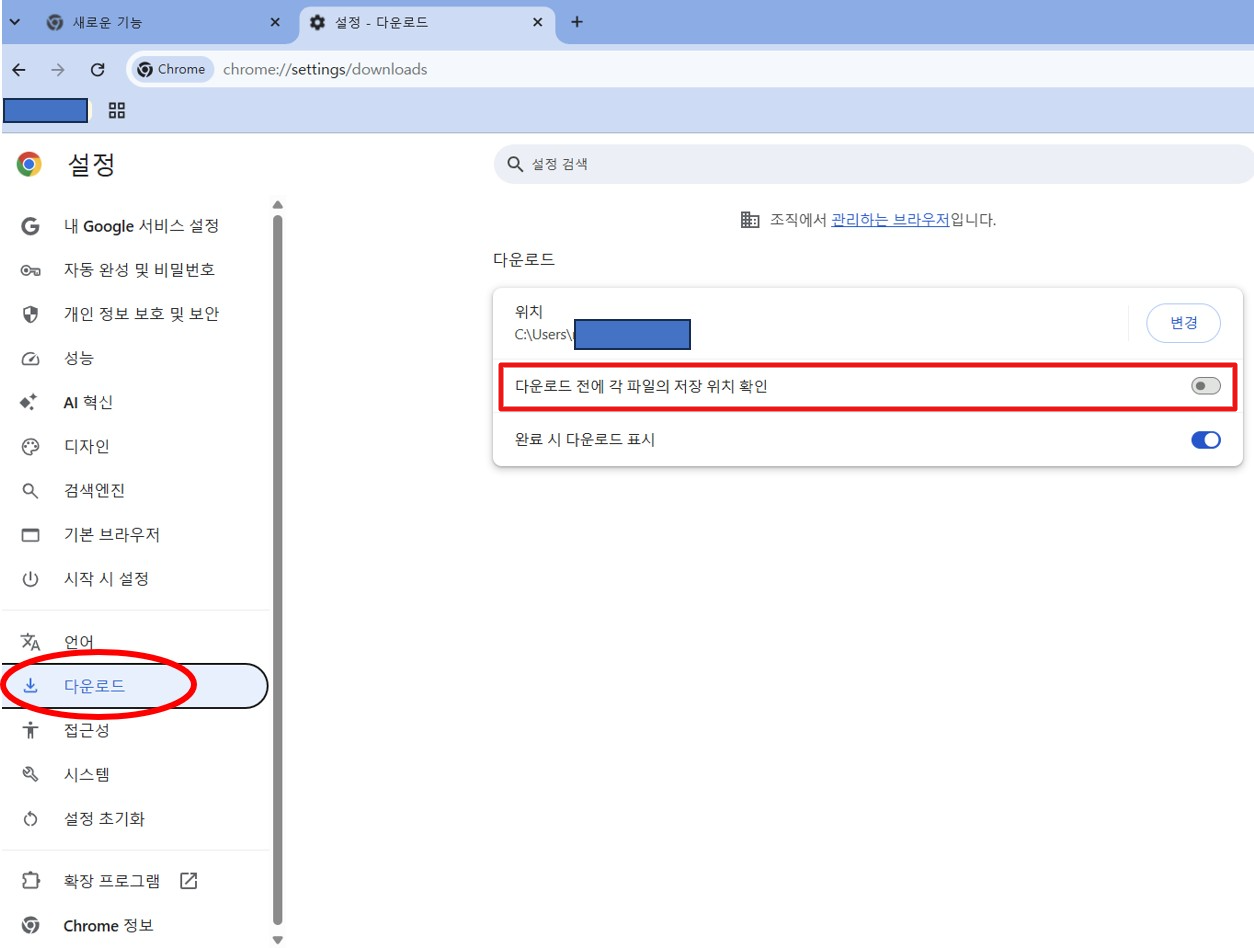
Task: Click 변경 to change download location
Action: (x=1184, y=323)
